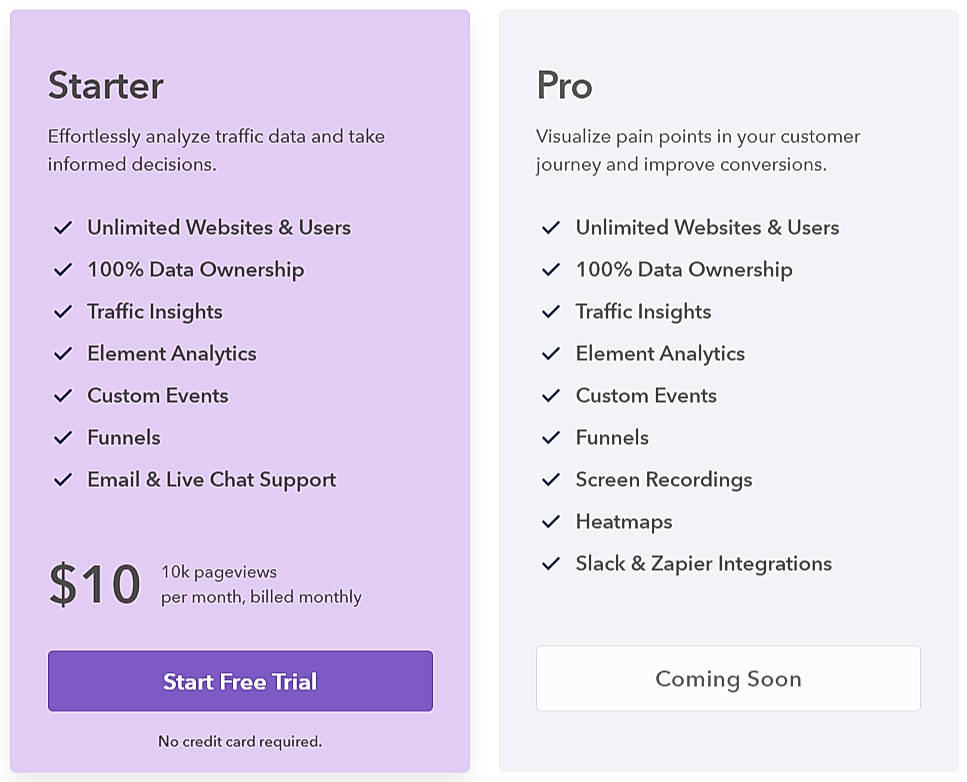Click checkmark beside Email & Live Chat Support

63,480
